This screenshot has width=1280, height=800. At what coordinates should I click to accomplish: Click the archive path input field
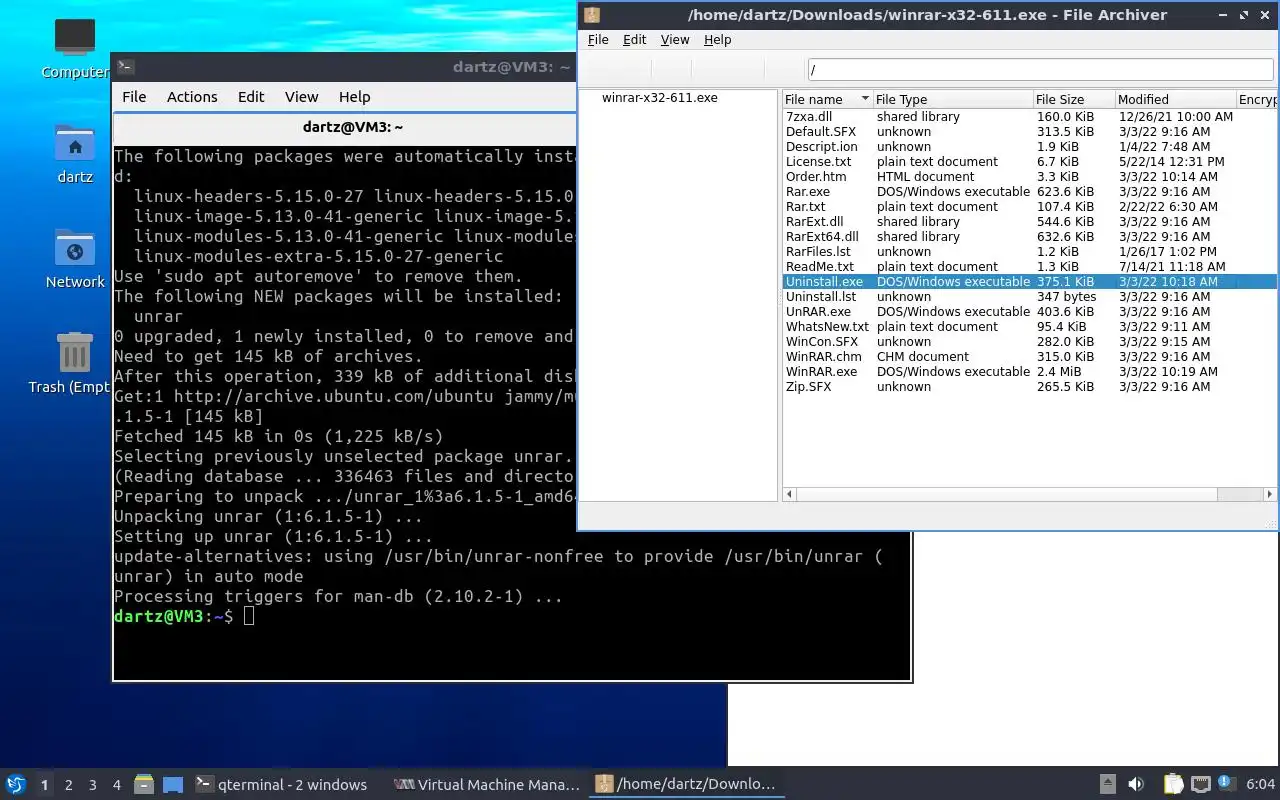(1040, 70)
